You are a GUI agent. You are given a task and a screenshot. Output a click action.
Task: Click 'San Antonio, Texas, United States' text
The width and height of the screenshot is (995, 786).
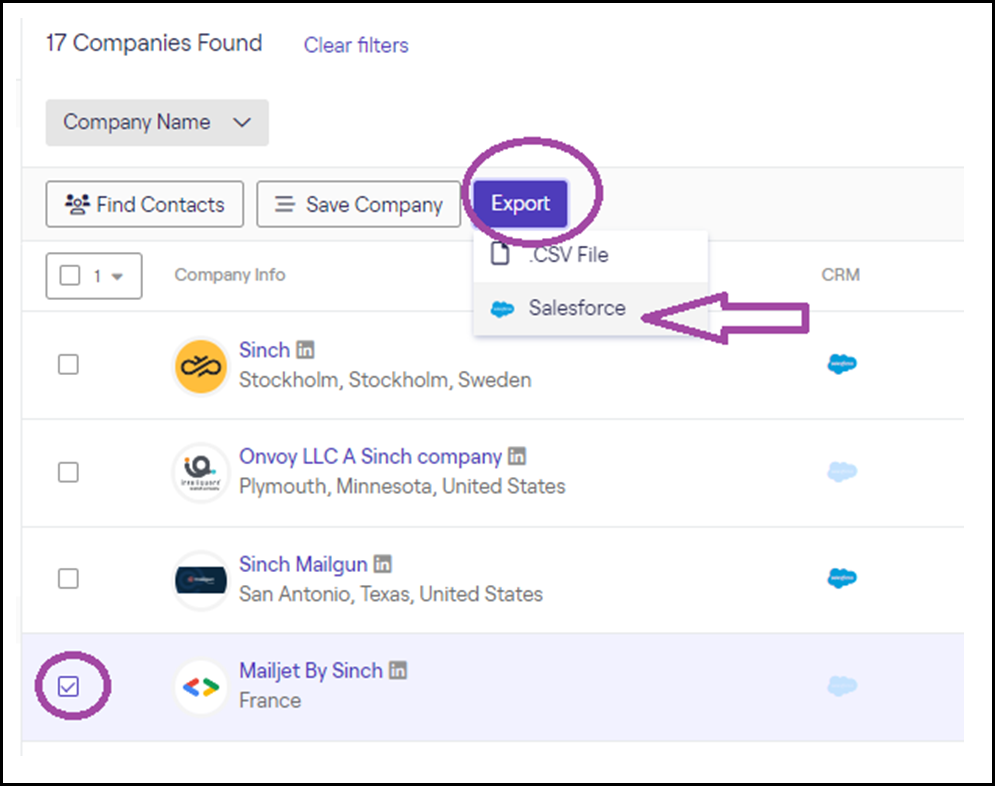coord(391,594)
